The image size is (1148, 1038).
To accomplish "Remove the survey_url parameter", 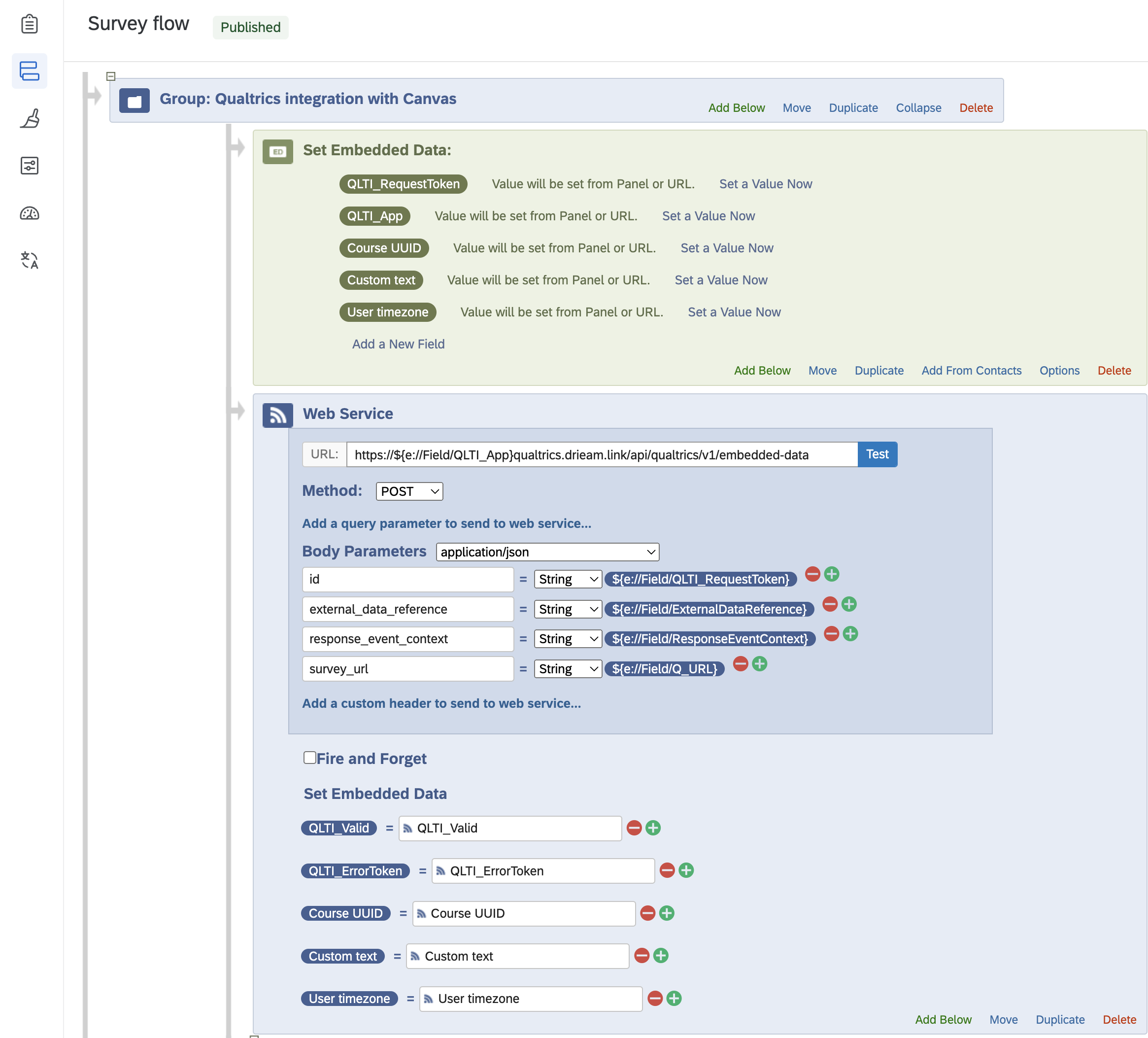I will tap(740, 664).
